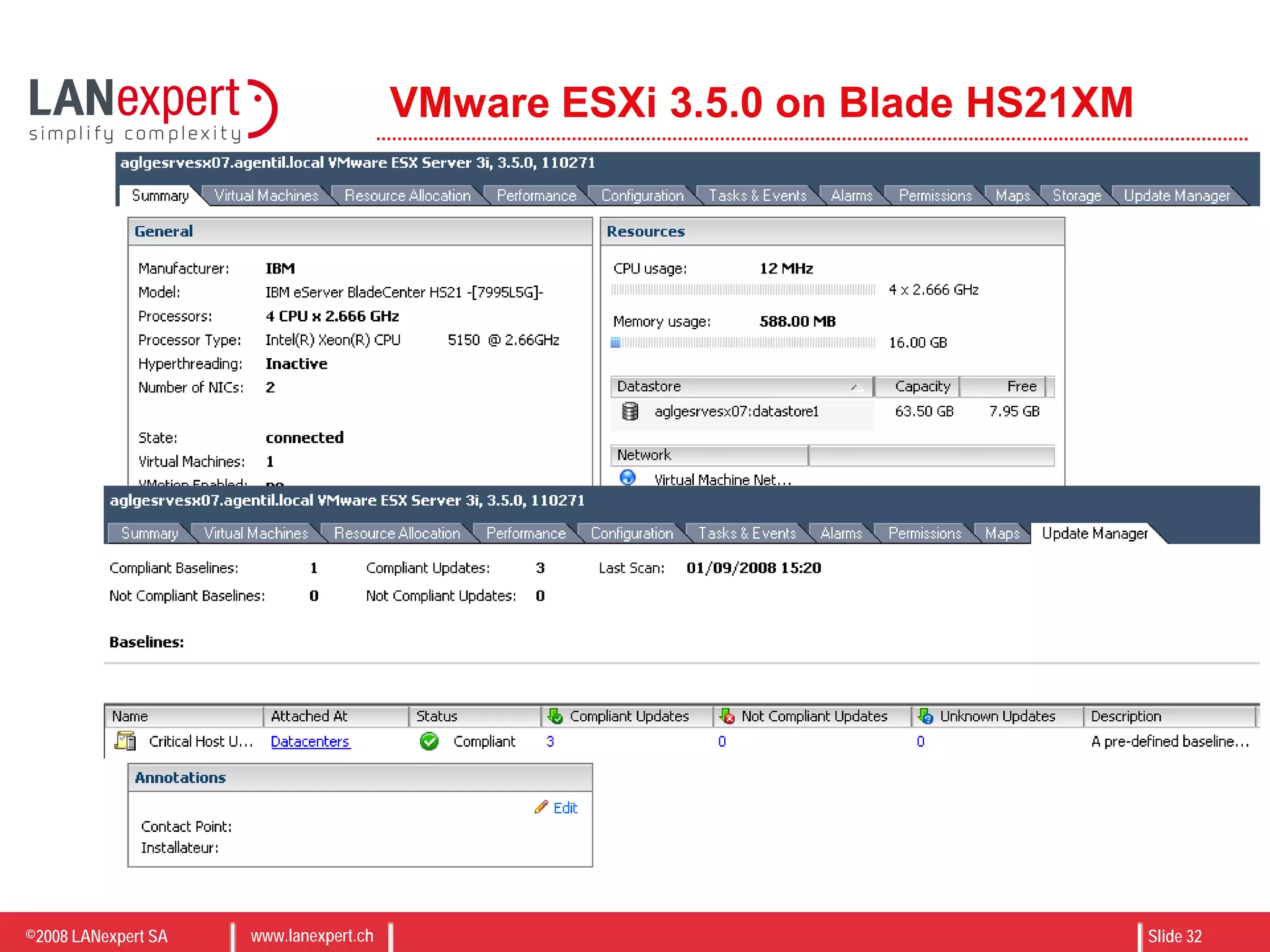Click the Last Scan date 01/09/2008 15:20
Viewport: 1270px width, 952px height.
click(753, 568)
